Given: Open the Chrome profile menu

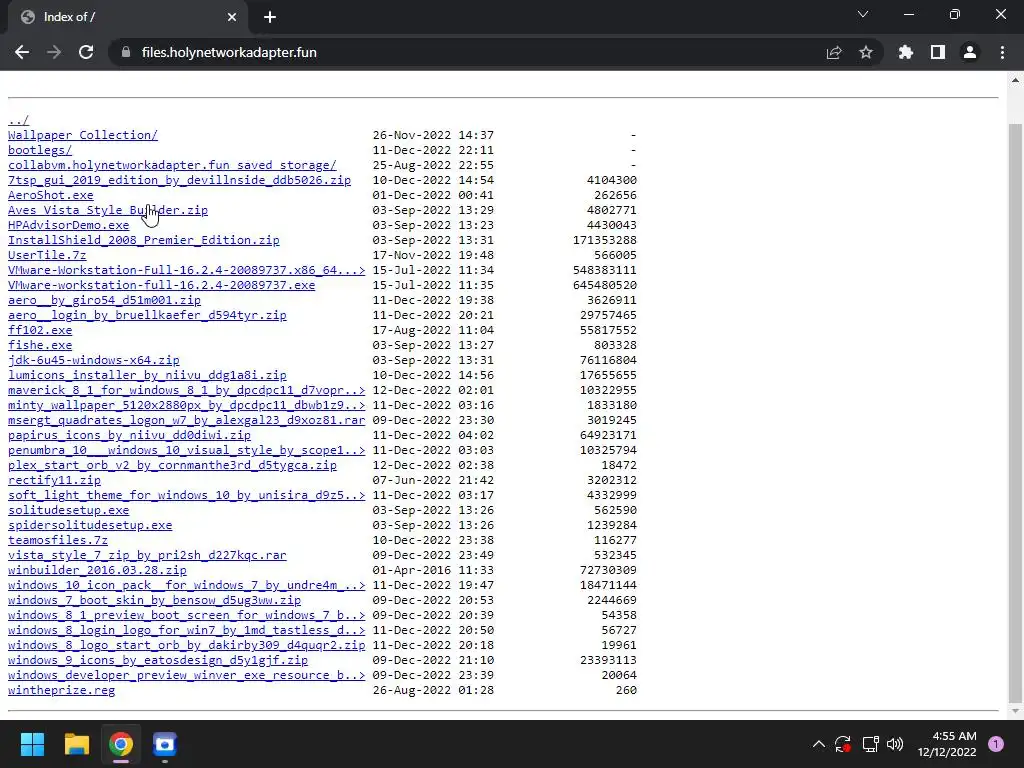Looking at the screenshot, I should [970, 52].
